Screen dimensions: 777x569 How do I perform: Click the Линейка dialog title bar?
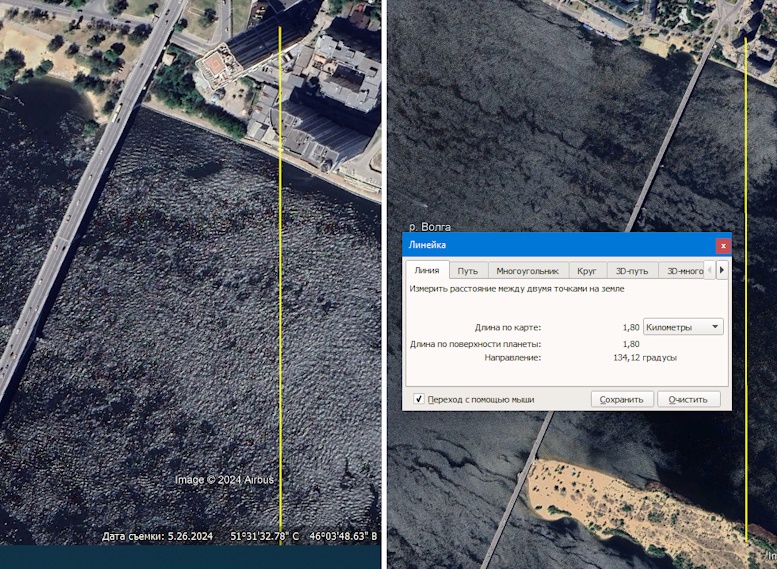click(x=567, y=245)
